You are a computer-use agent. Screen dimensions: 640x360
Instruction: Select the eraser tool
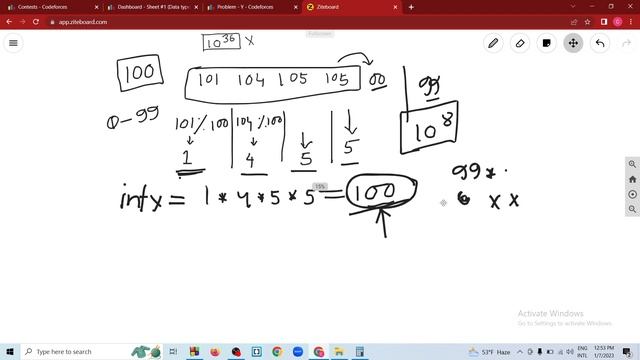(520, 43)
